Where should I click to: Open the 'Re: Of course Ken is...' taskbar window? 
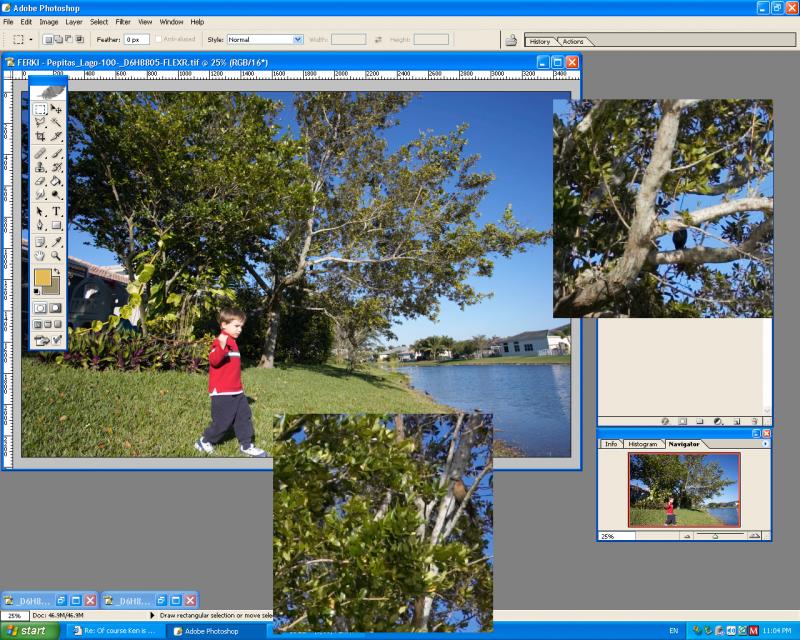(115, 631)
